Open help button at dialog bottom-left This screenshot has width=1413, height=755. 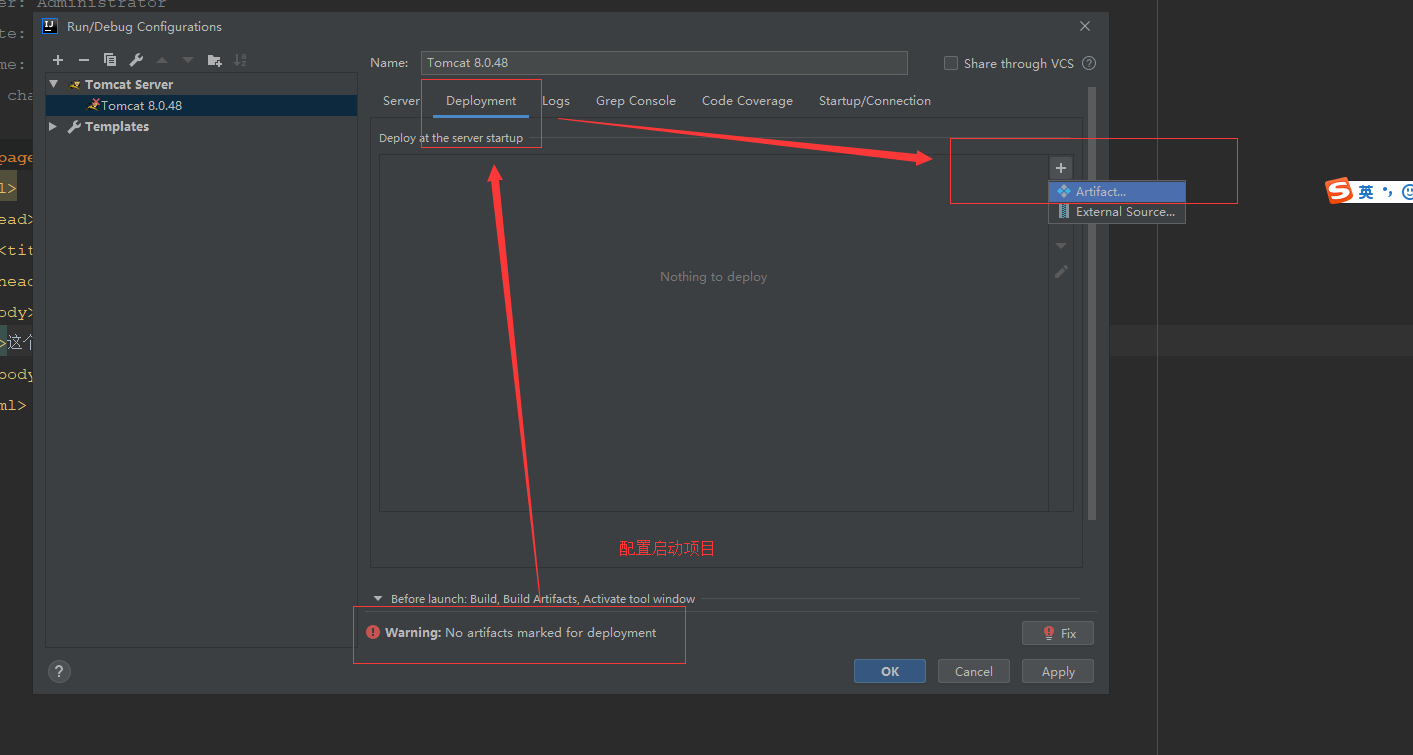pos(59,671)
